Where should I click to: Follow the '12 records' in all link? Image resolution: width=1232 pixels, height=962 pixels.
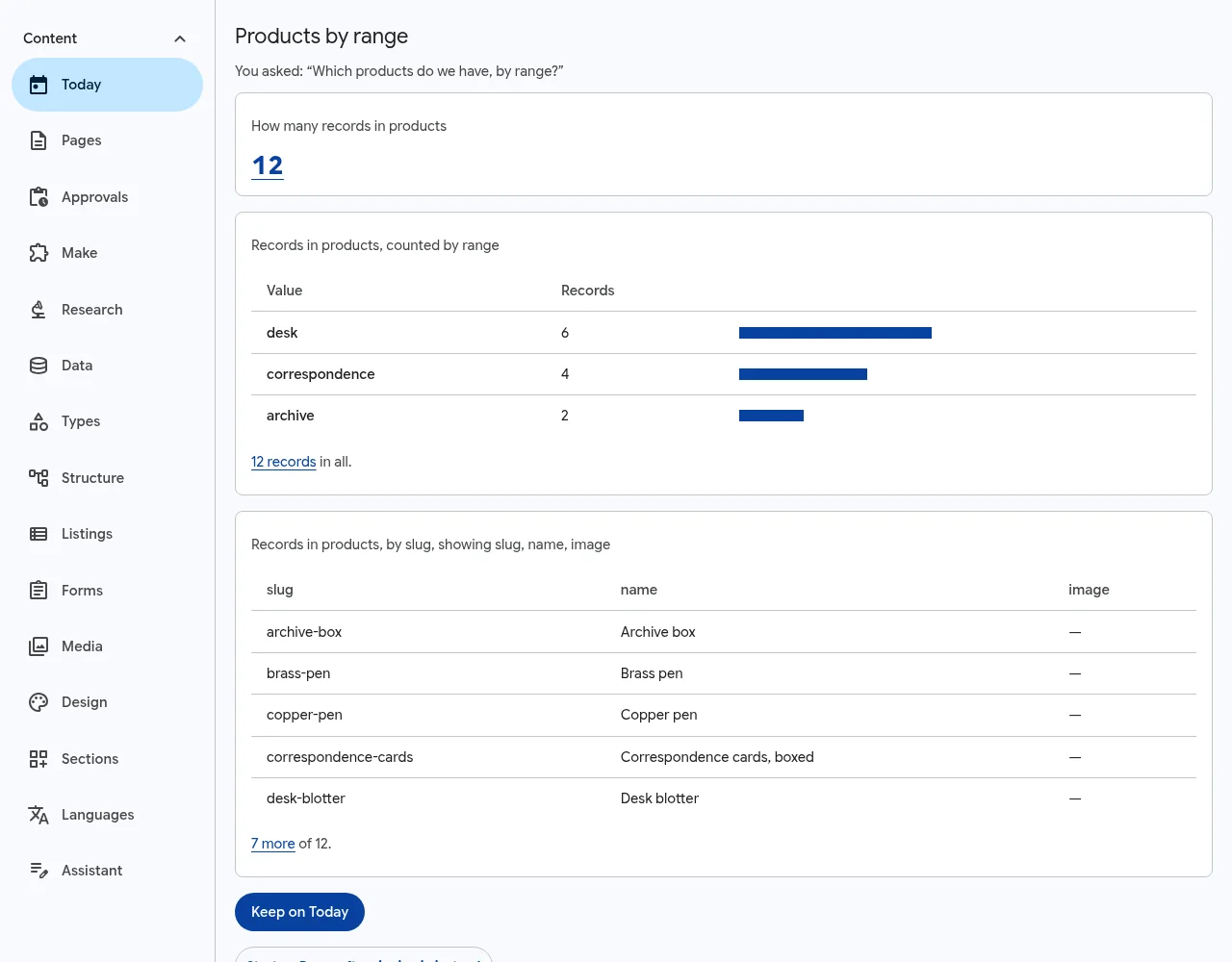(283, 462)
